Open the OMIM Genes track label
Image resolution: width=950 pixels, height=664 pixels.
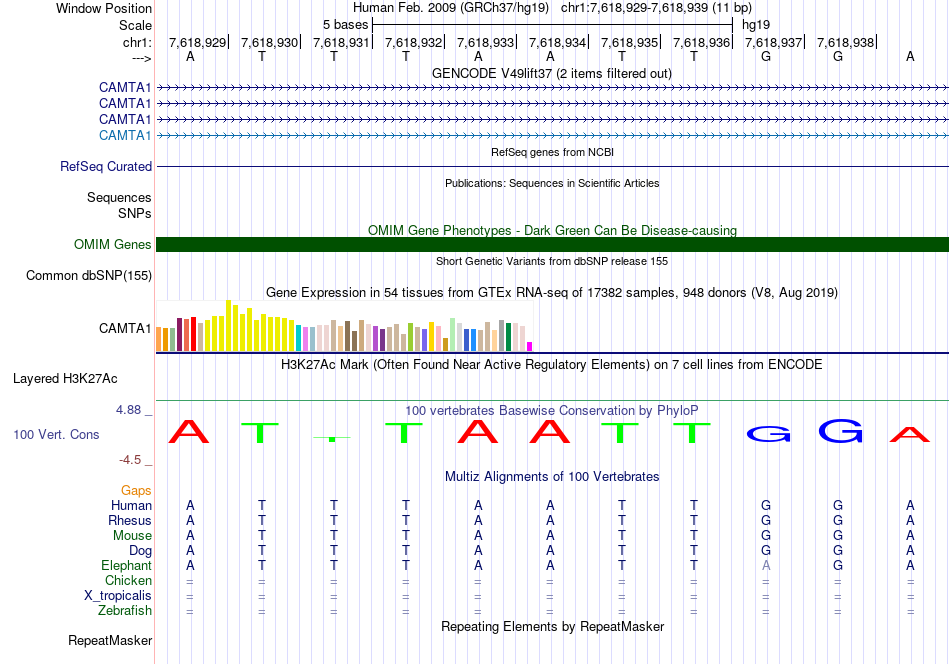113,244
